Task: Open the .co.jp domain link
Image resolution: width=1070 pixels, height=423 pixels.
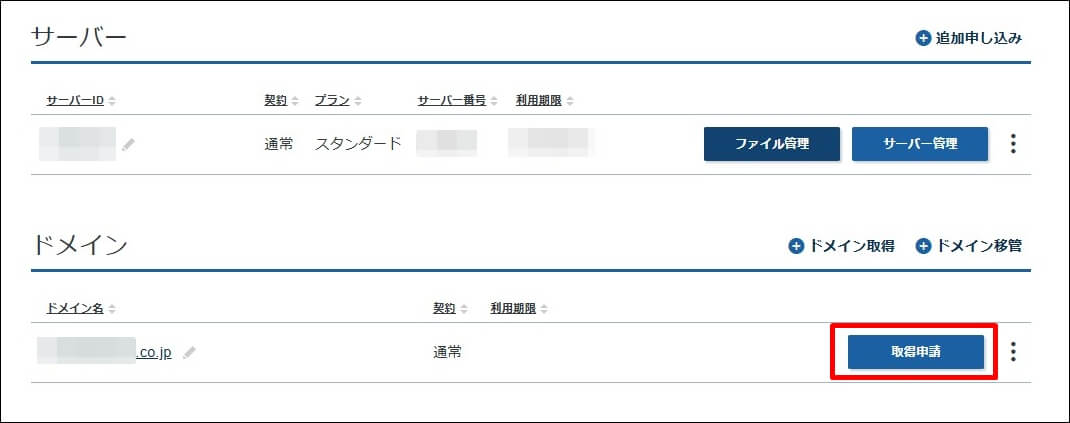Action: (x=104, y=353)
